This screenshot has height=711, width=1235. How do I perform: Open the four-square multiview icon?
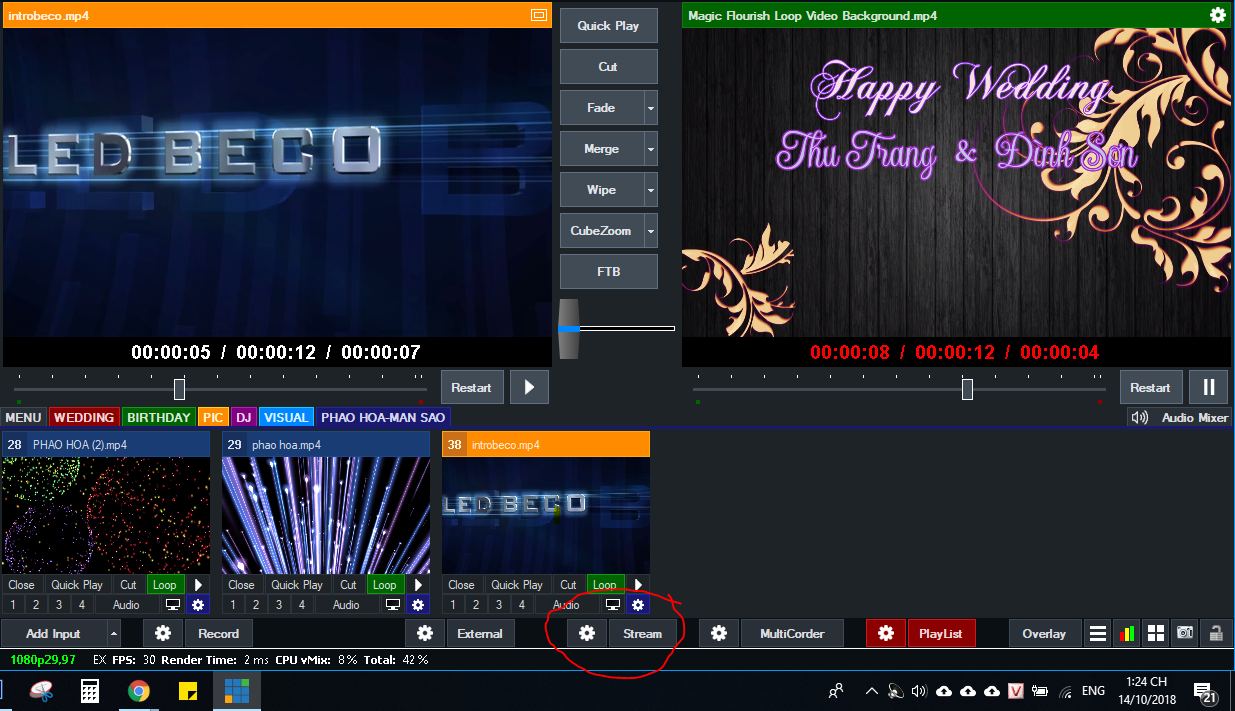1156,633
